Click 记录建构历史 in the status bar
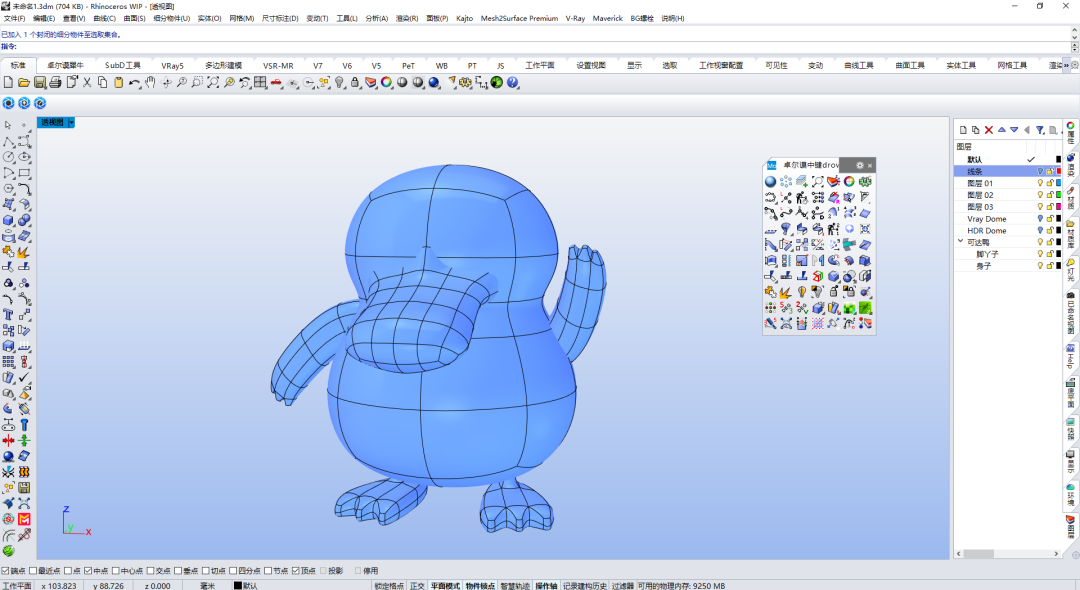This screenshot has height=590, width=1080. 585,586
